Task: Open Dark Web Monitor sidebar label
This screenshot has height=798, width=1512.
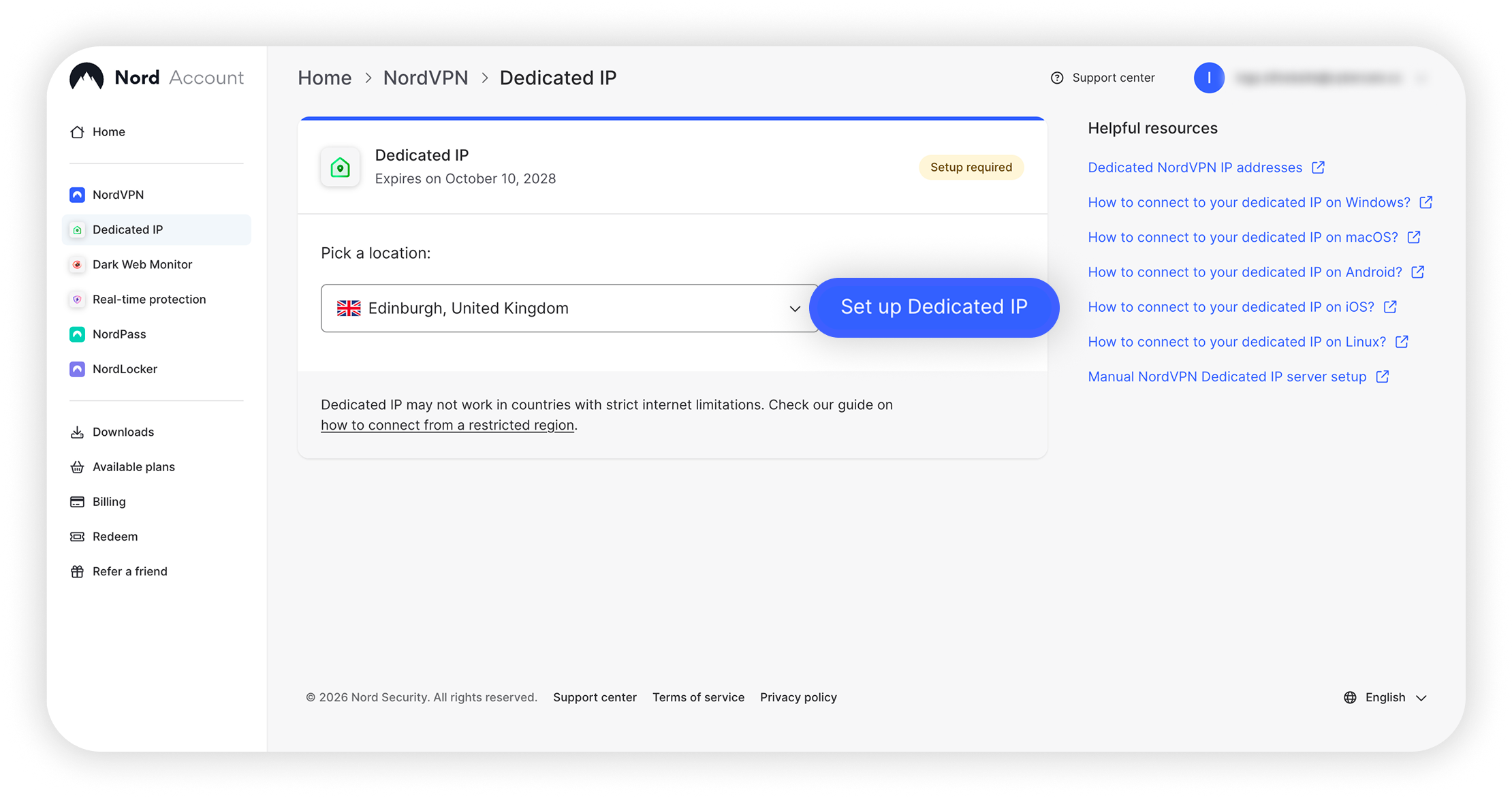Action: [x=142, y=264]
